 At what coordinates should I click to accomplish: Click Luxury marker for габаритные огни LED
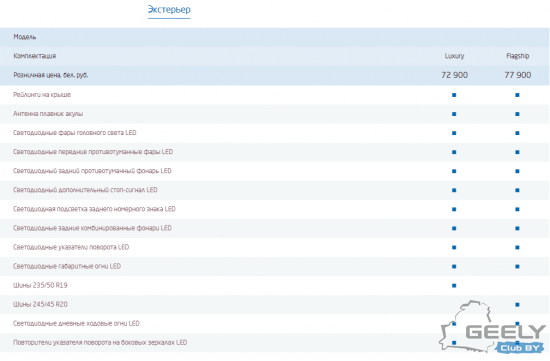coord(454,267)
